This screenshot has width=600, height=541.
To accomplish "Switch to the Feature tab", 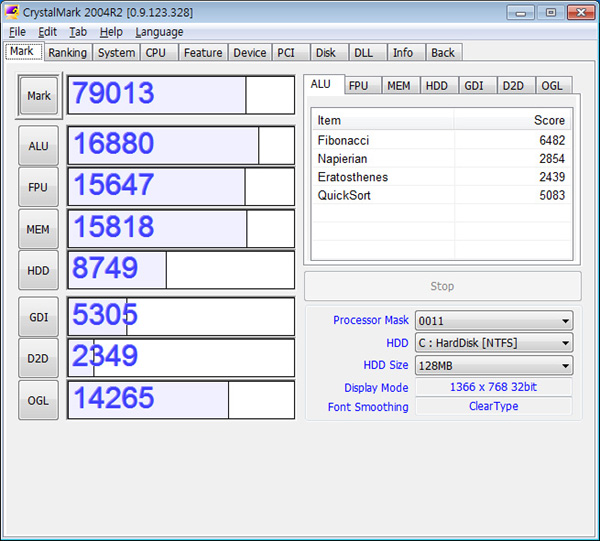I will coord(203,53).
